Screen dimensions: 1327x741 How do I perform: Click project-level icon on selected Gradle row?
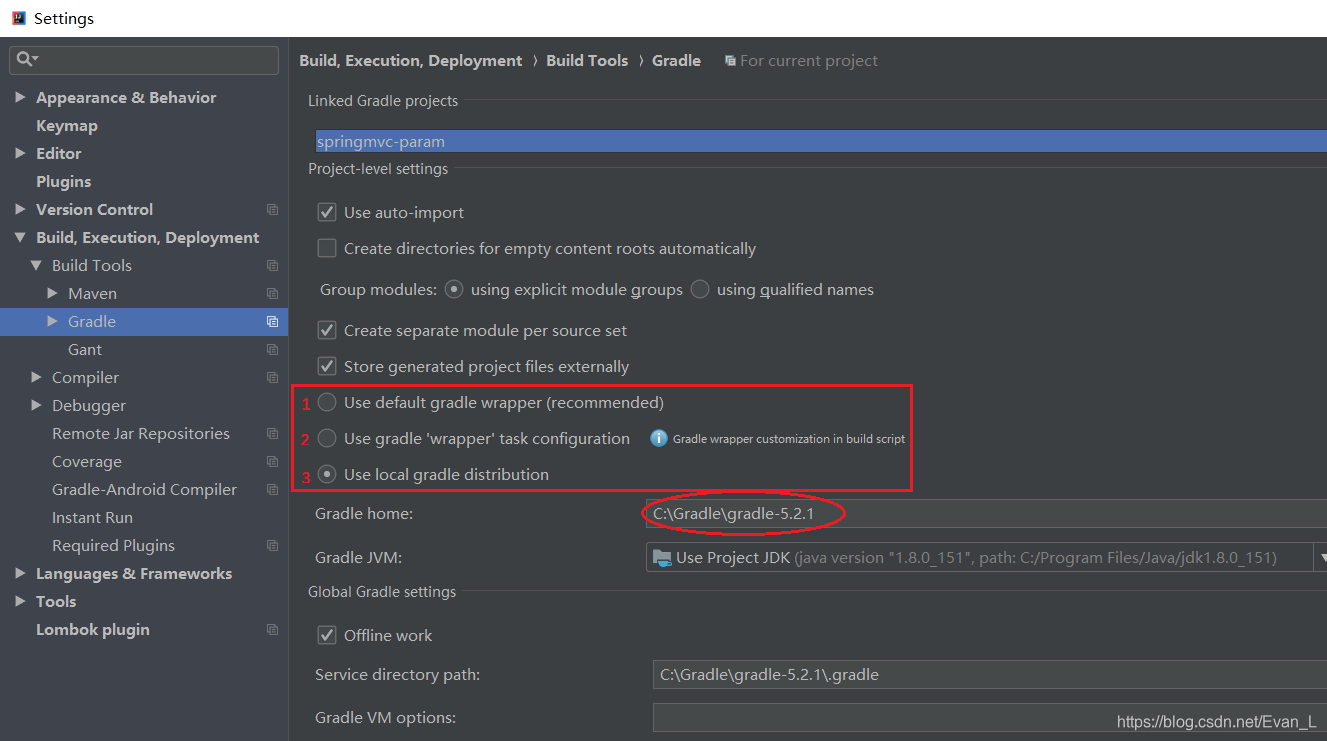tap(272, 321)
